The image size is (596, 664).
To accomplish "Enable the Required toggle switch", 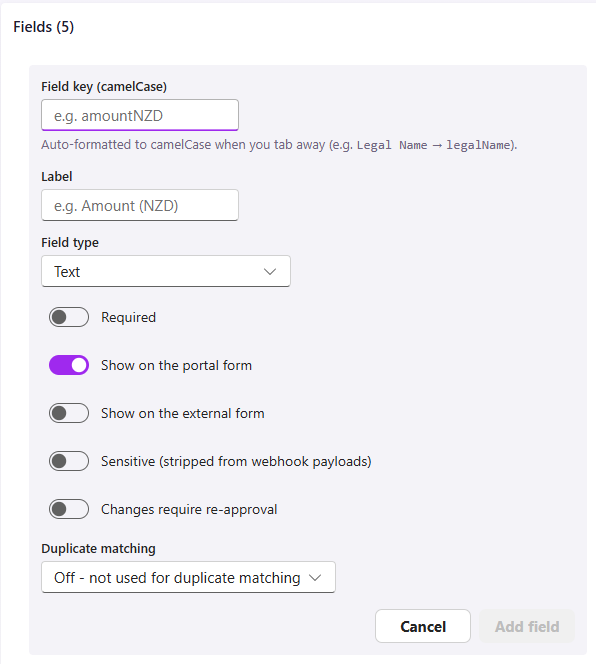I will (69, 317).
